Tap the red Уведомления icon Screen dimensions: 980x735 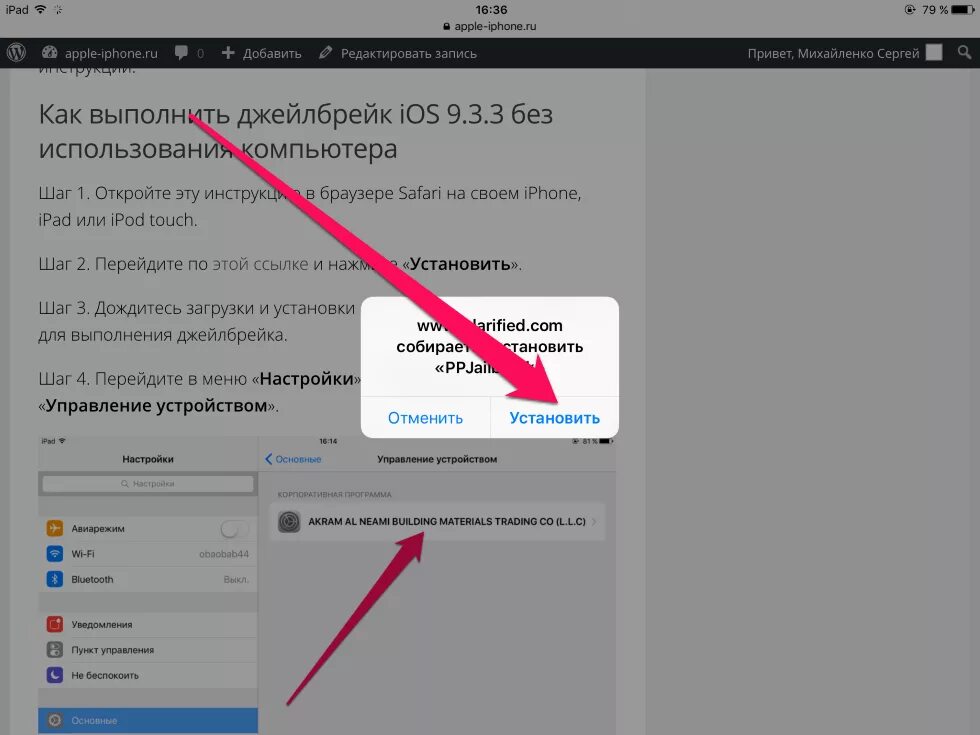click(x=54, y=624)
